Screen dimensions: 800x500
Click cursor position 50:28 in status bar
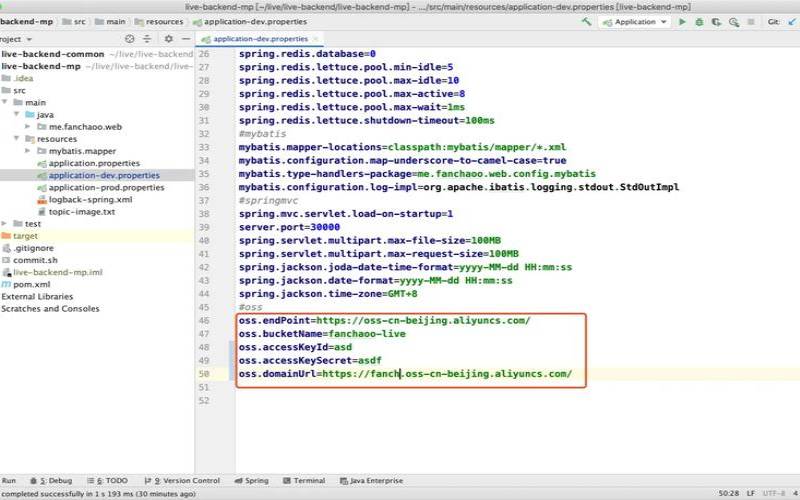coord(729,494)
